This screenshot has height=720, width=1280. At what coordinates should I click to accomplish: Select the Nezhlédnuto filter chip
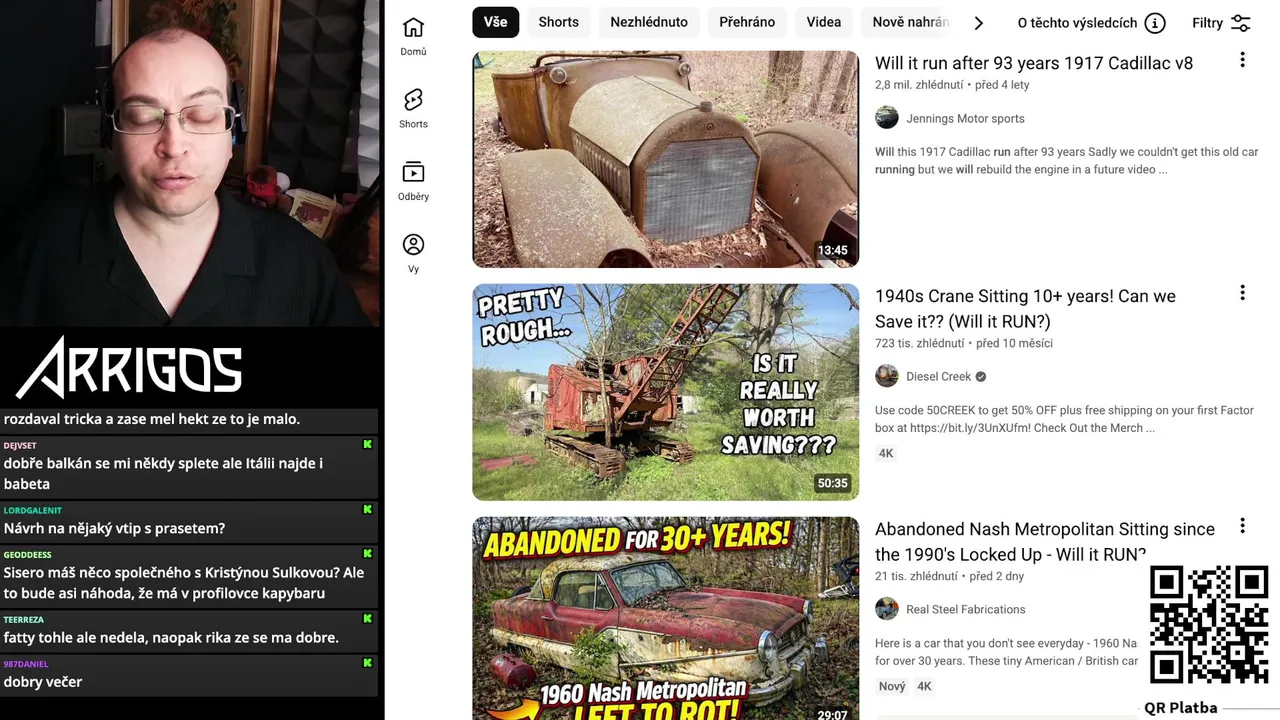tap(649, 22)
